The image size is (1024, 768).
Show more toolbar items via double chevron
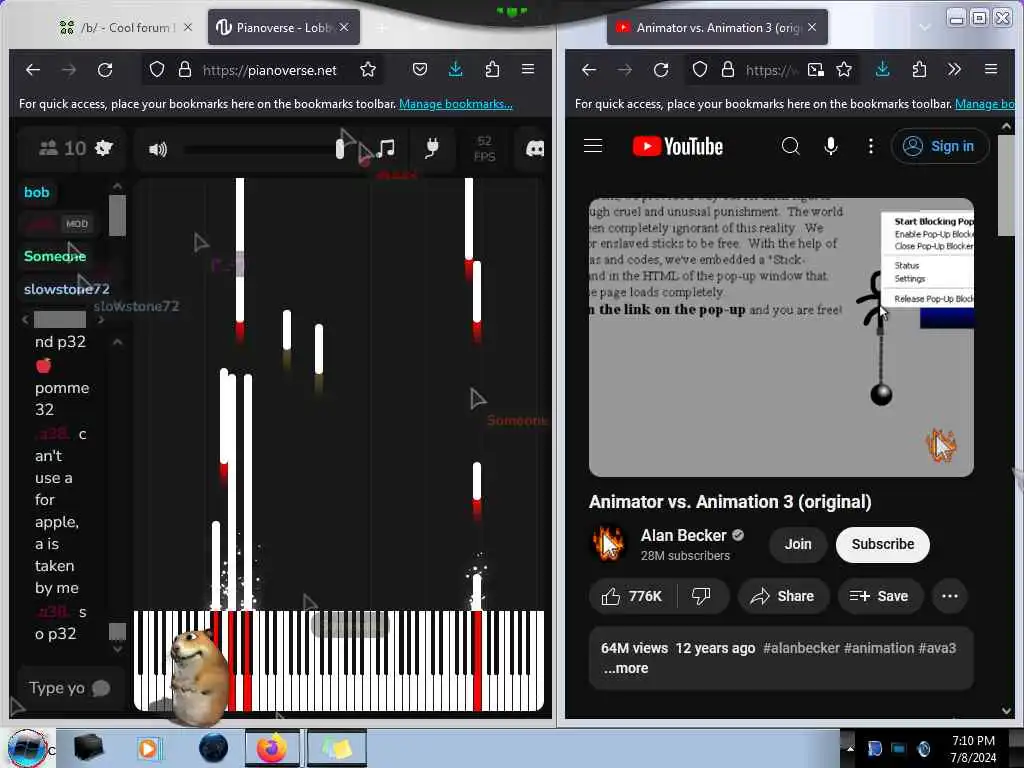pos(954,69)
